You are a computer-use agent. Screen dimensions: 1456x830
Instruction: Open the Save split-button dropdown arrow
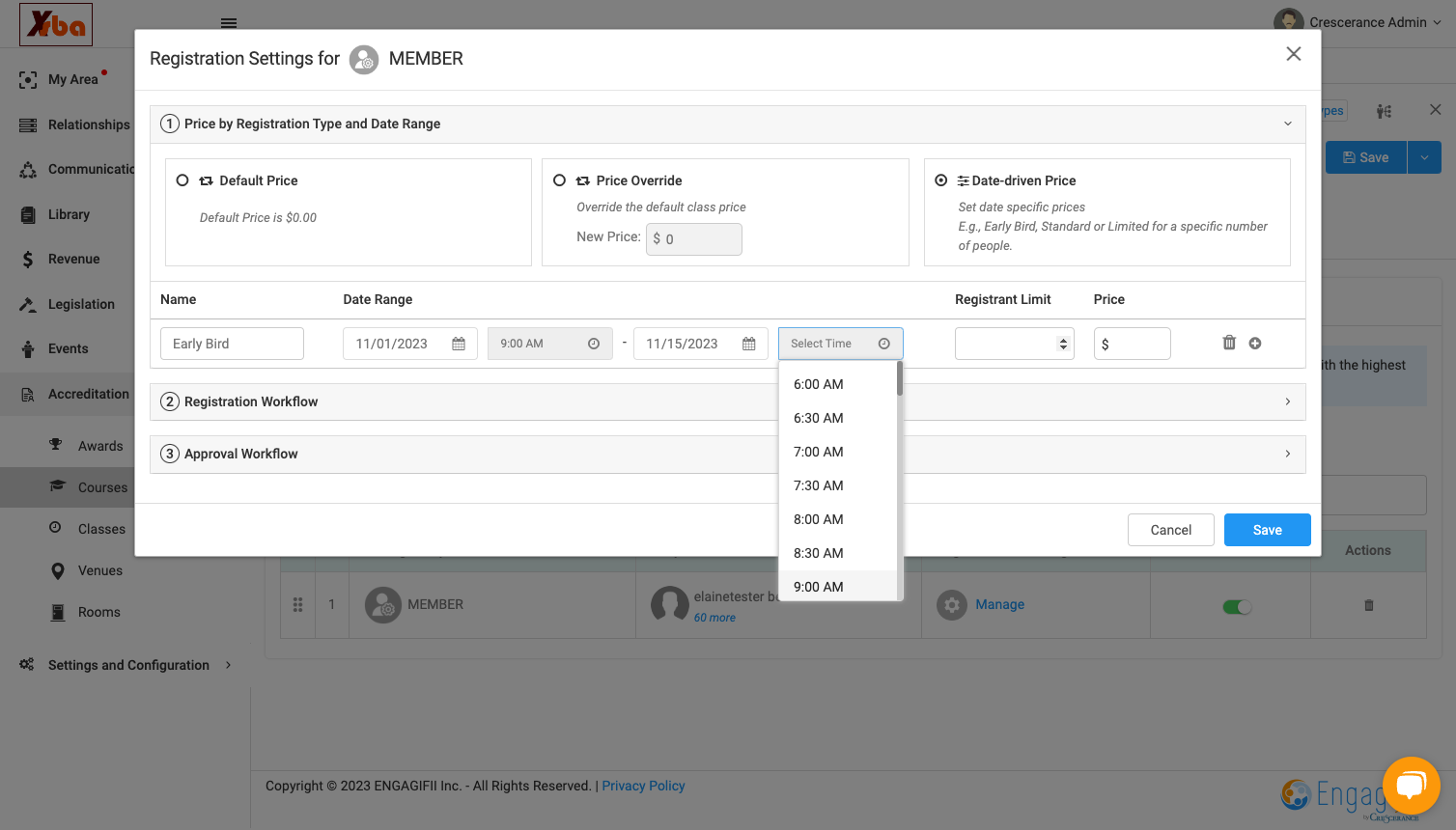click(1424, 157)
